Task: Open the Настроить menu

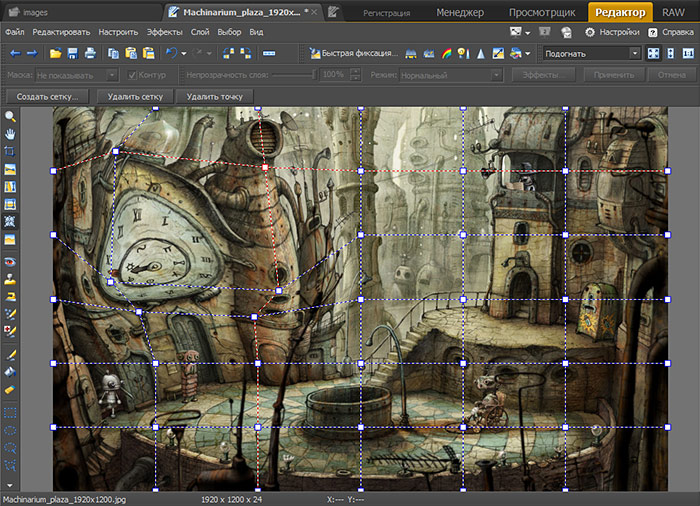Action: tap(118, 32)
